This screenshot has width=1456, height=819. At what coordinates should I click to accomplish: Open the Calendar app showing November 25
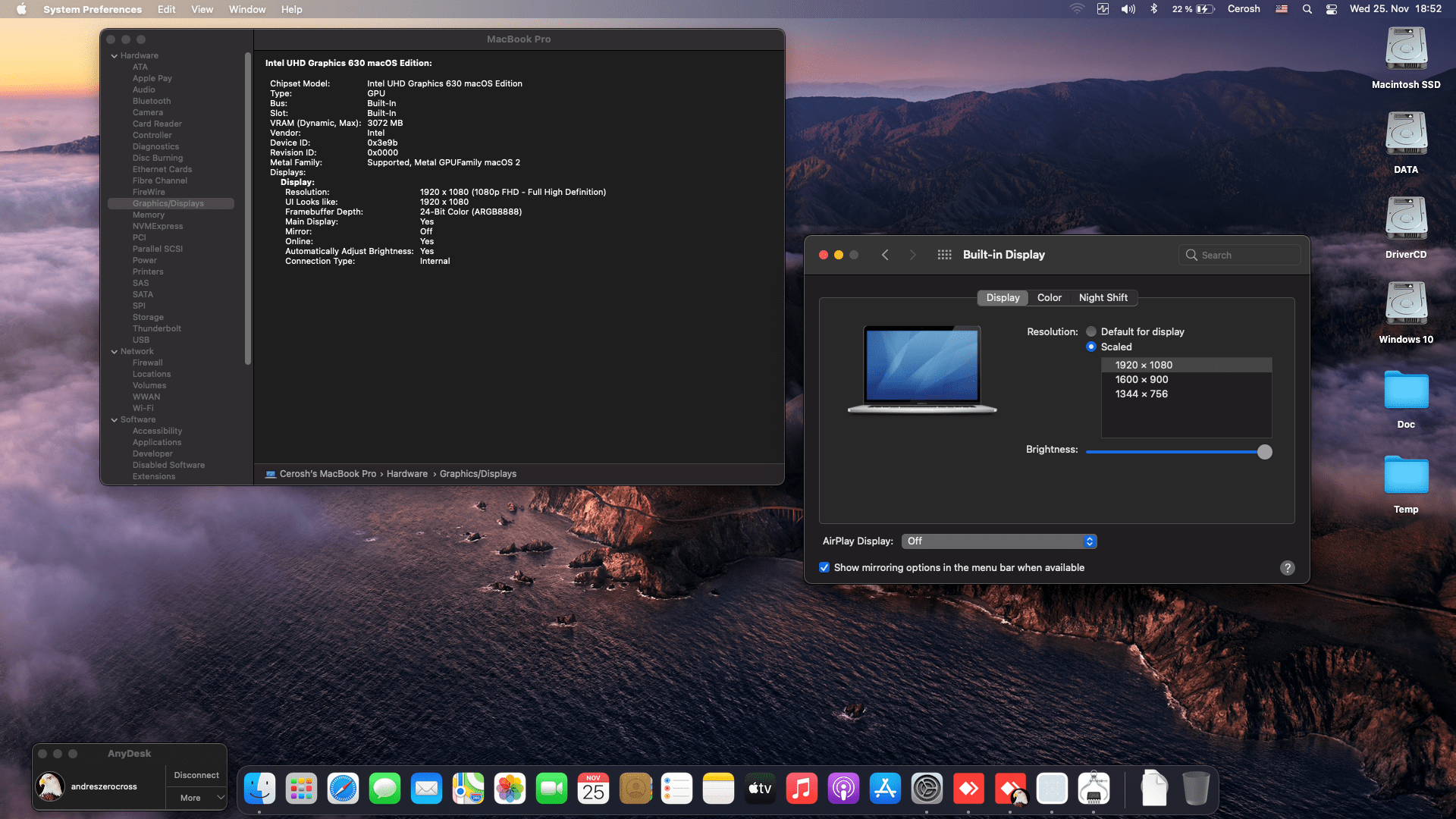(594, 788)
